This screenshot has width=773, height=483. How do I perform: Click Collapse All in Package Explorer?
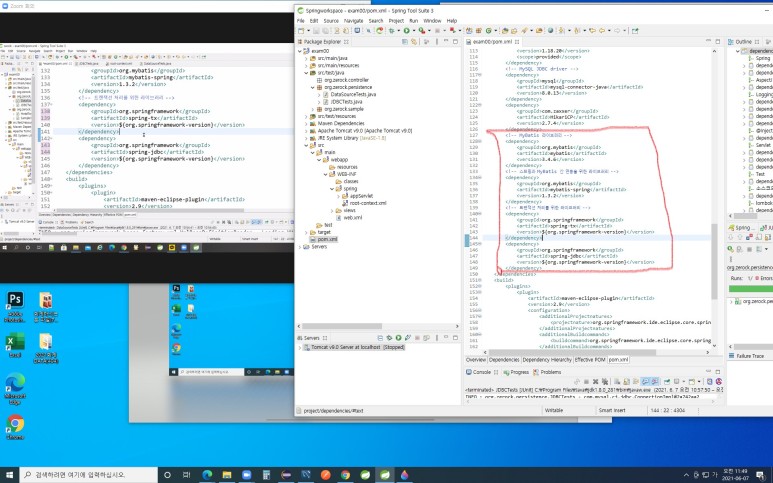405,42
